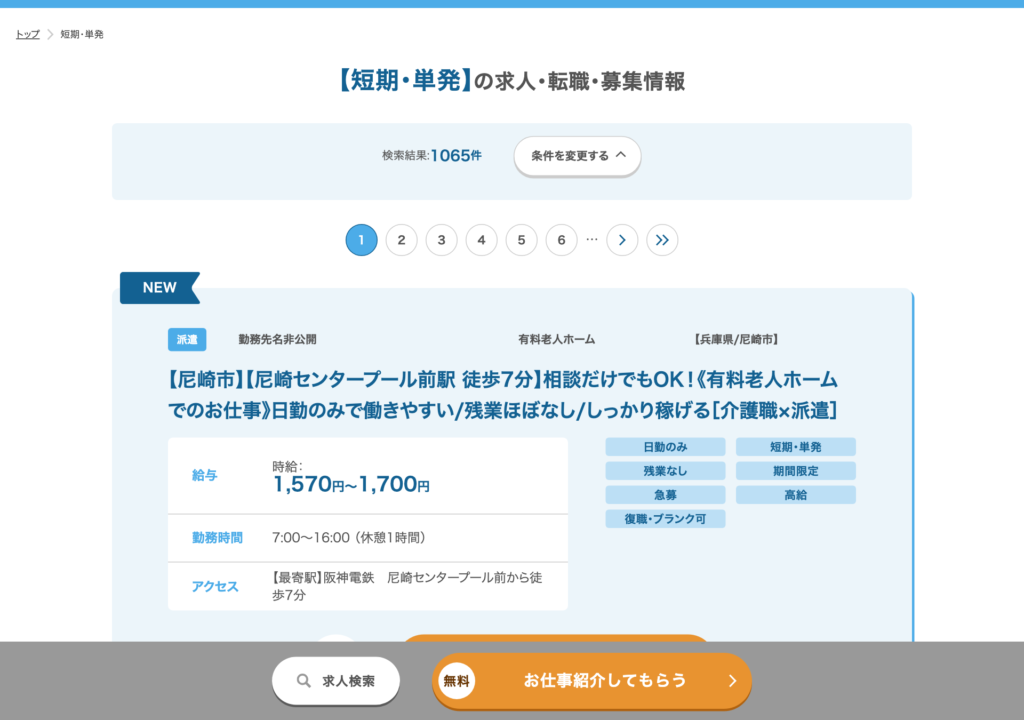Select the 残業なし tag
This screenshot has height=720, width=1024.
tap(665, 471)
